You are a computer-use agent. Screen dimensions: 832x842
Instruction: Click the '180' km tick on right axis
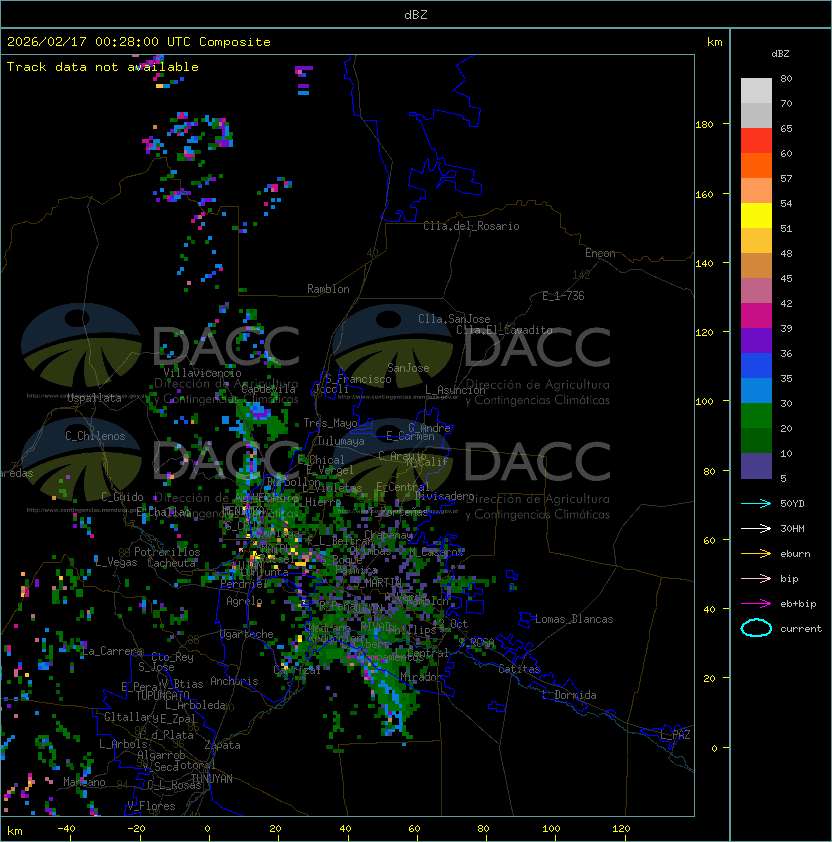point(704,125)
